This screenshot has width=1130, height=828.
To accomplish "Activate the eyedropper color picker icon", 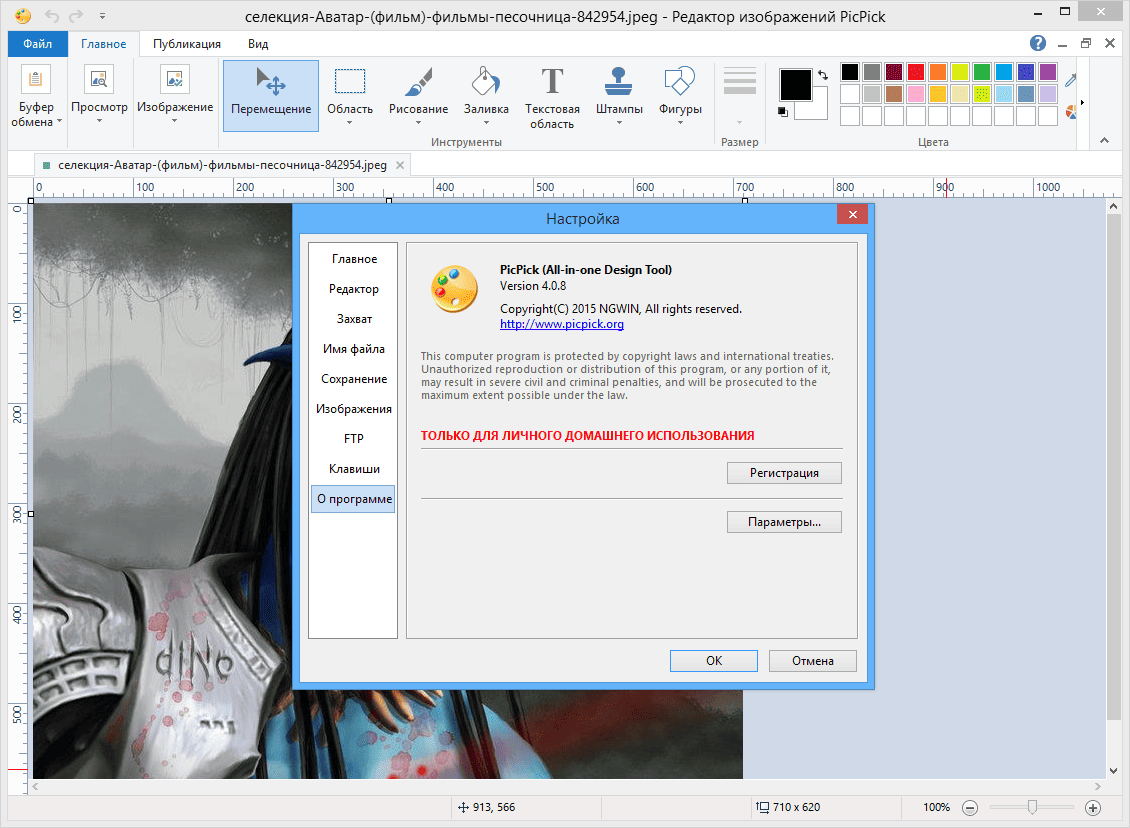I will pos(1071,80).
